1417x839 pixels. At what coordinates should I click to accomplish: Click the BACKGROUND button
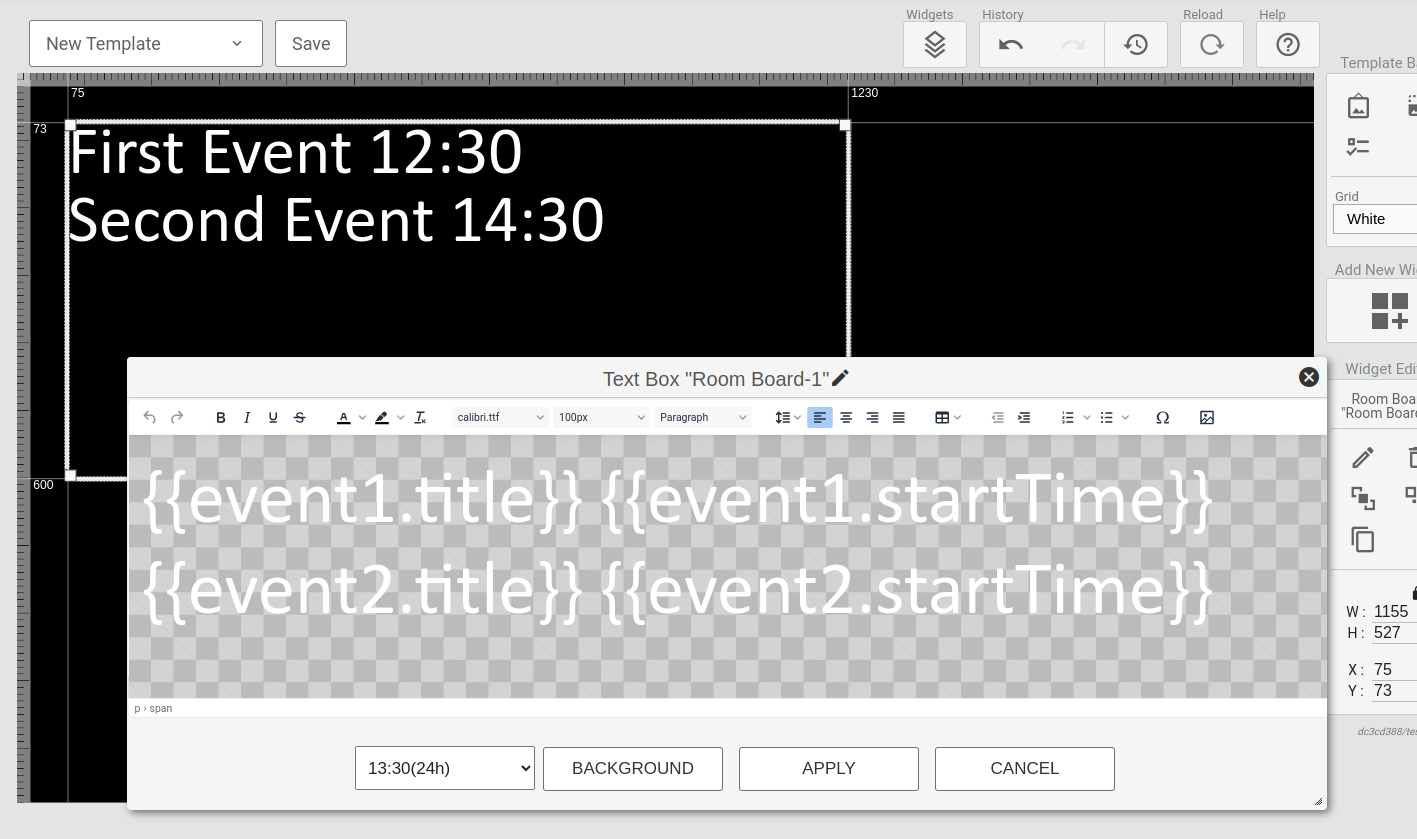coord(632,768)
